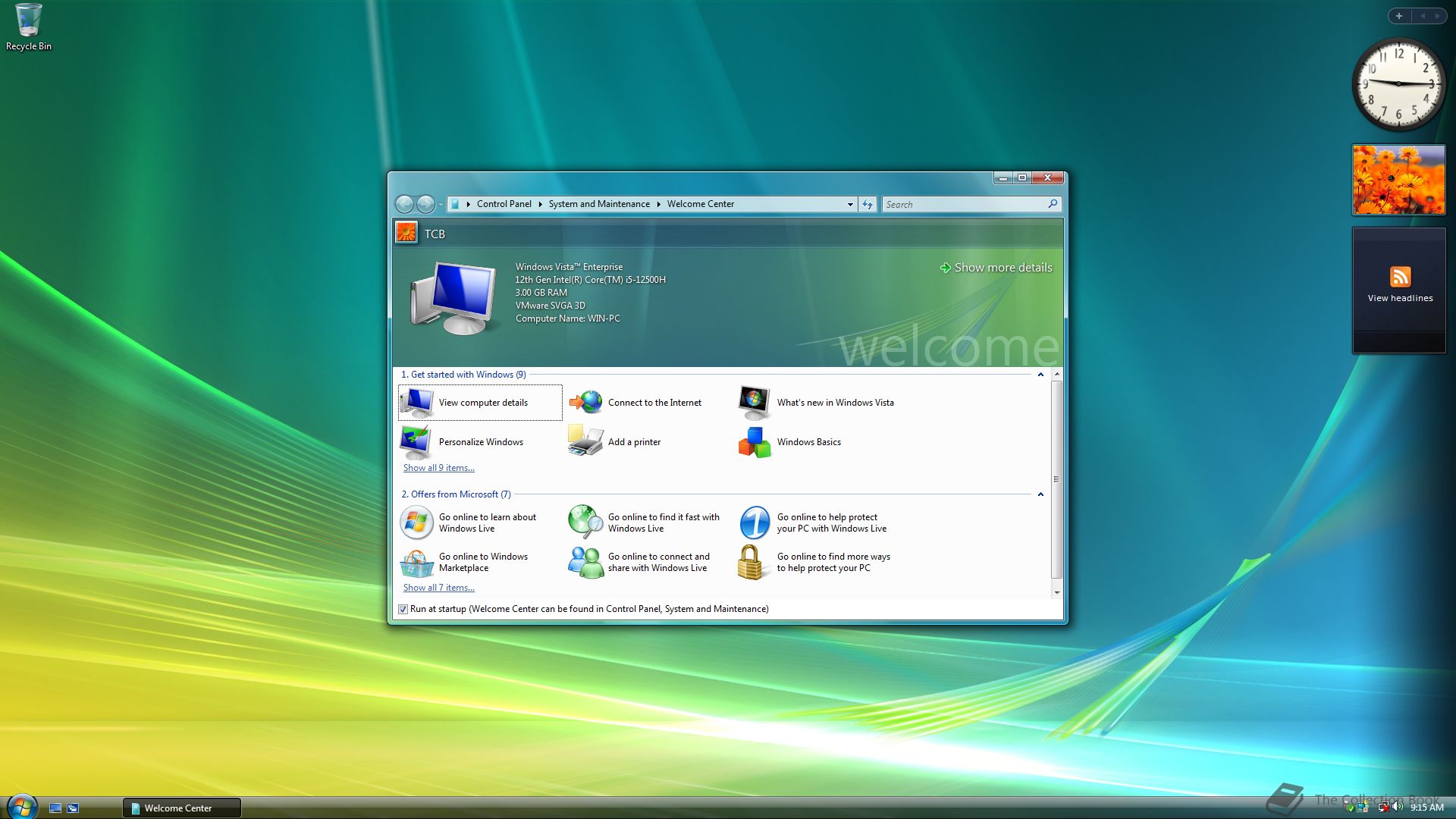Click Control Panel in breadcrumb
Image resolution: width=1456 pixels, height=819 pixels.
coord(504,204)
